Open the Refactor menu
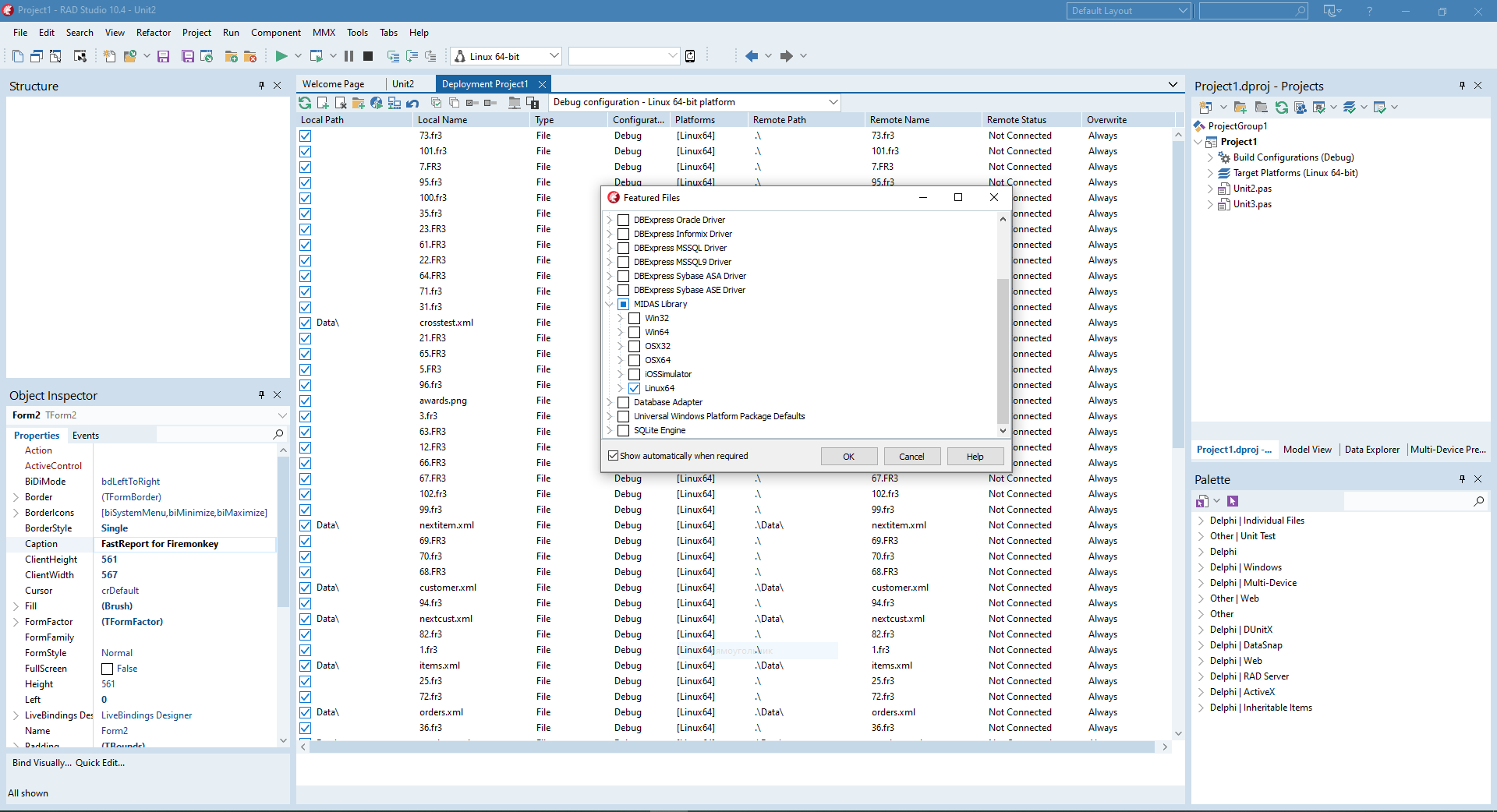1497x812 pixels. [154, 33]
